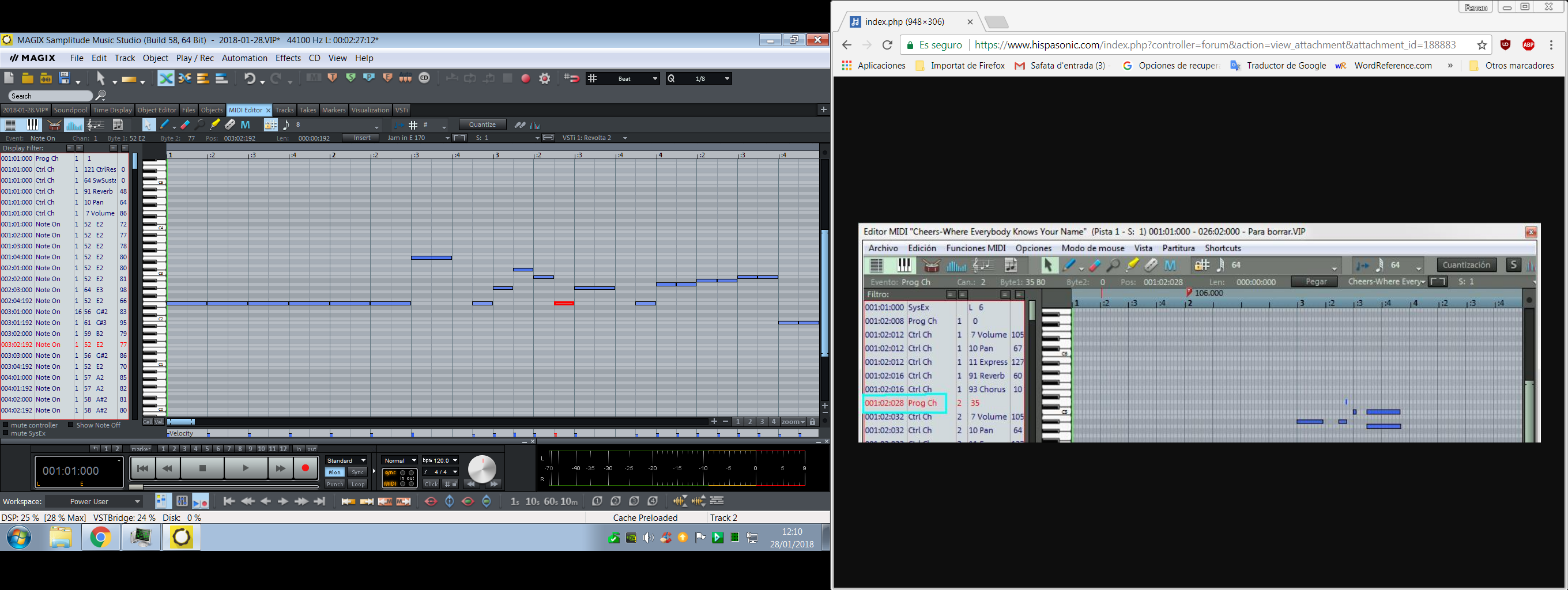
Task: Open the drum editor view icon
Action: click(x=54, y=124)
